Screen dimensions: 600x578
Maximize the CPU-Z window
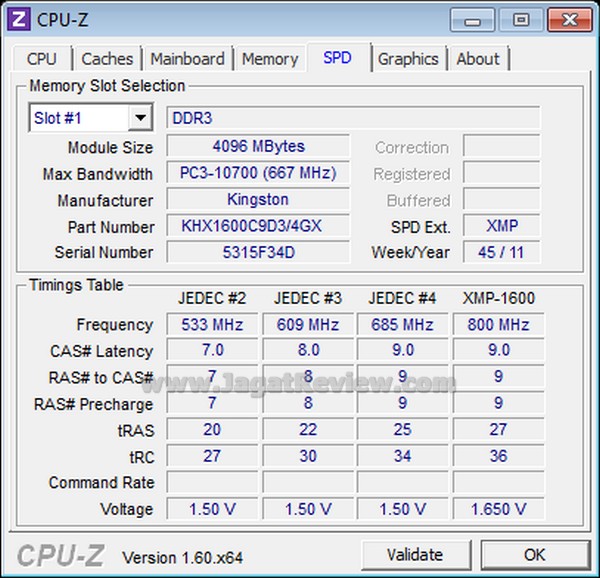(521, 20)
